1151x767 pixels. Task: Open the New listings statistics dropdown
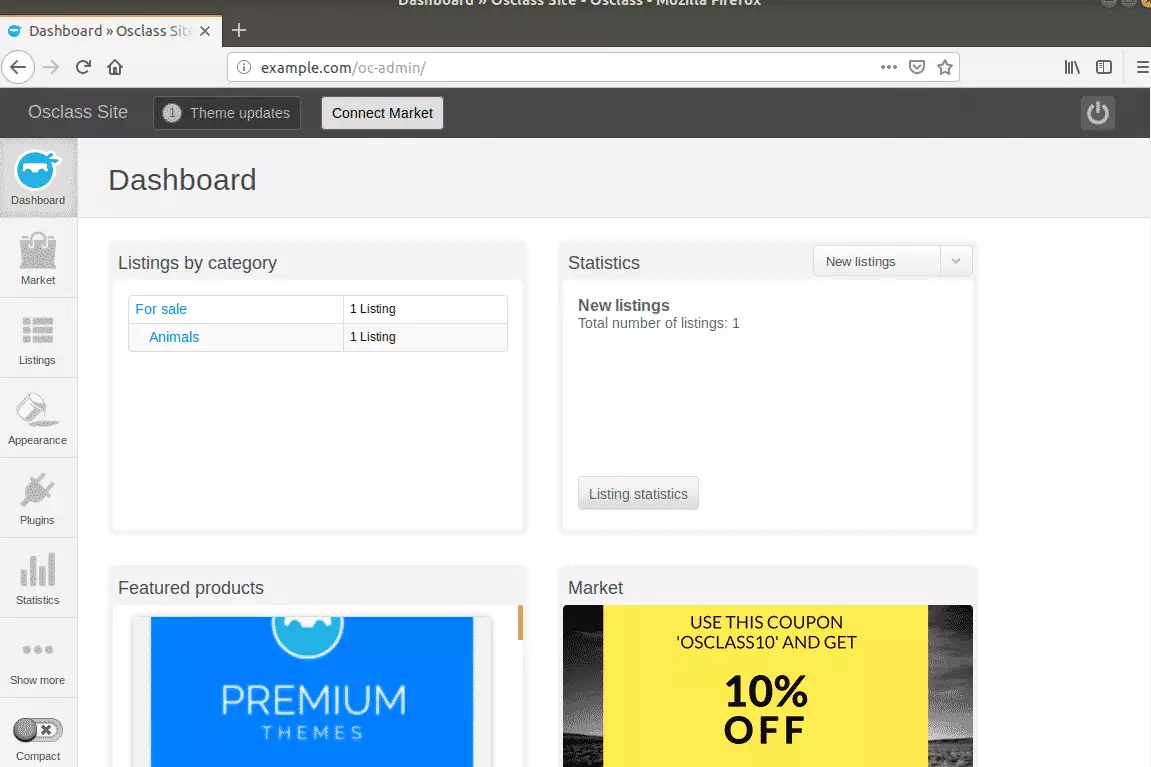[x=893, y=261]
